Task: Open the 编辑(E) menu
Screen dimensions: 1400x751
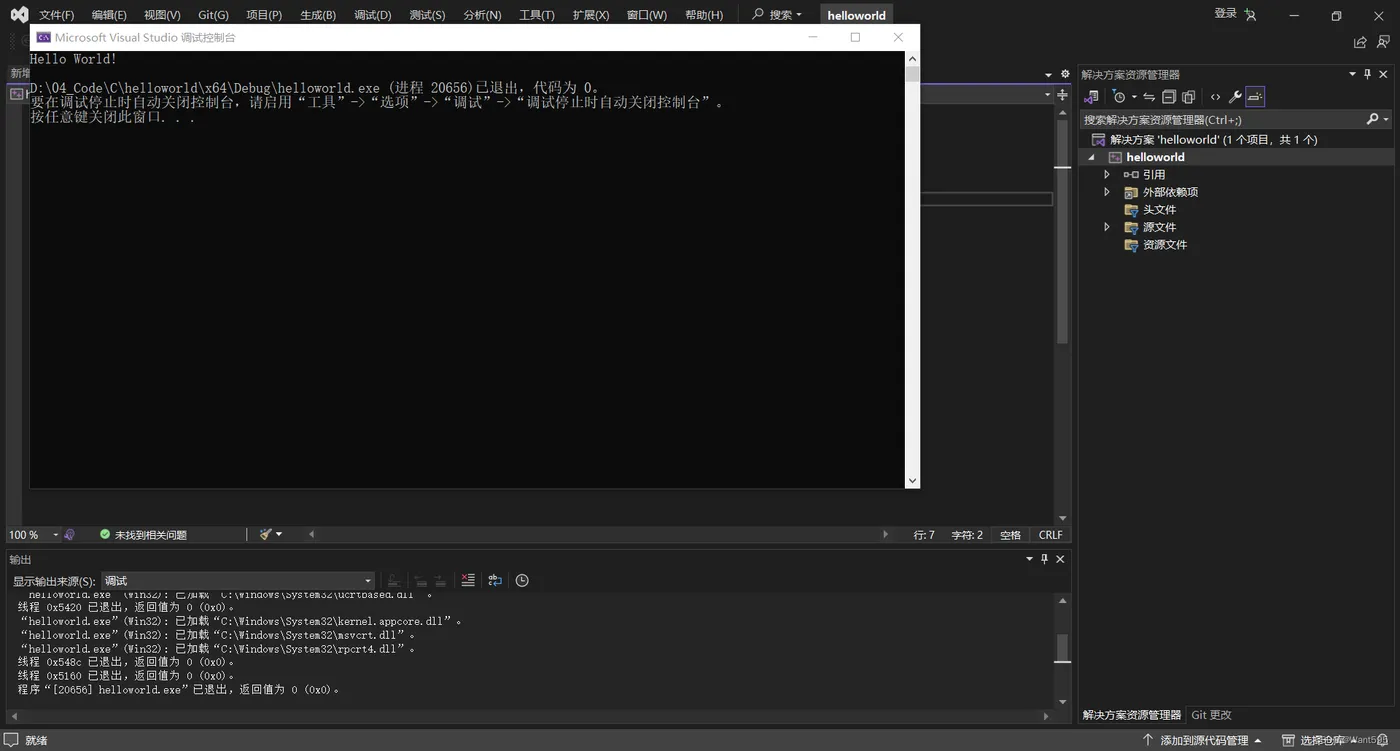Action: [109, 15]
